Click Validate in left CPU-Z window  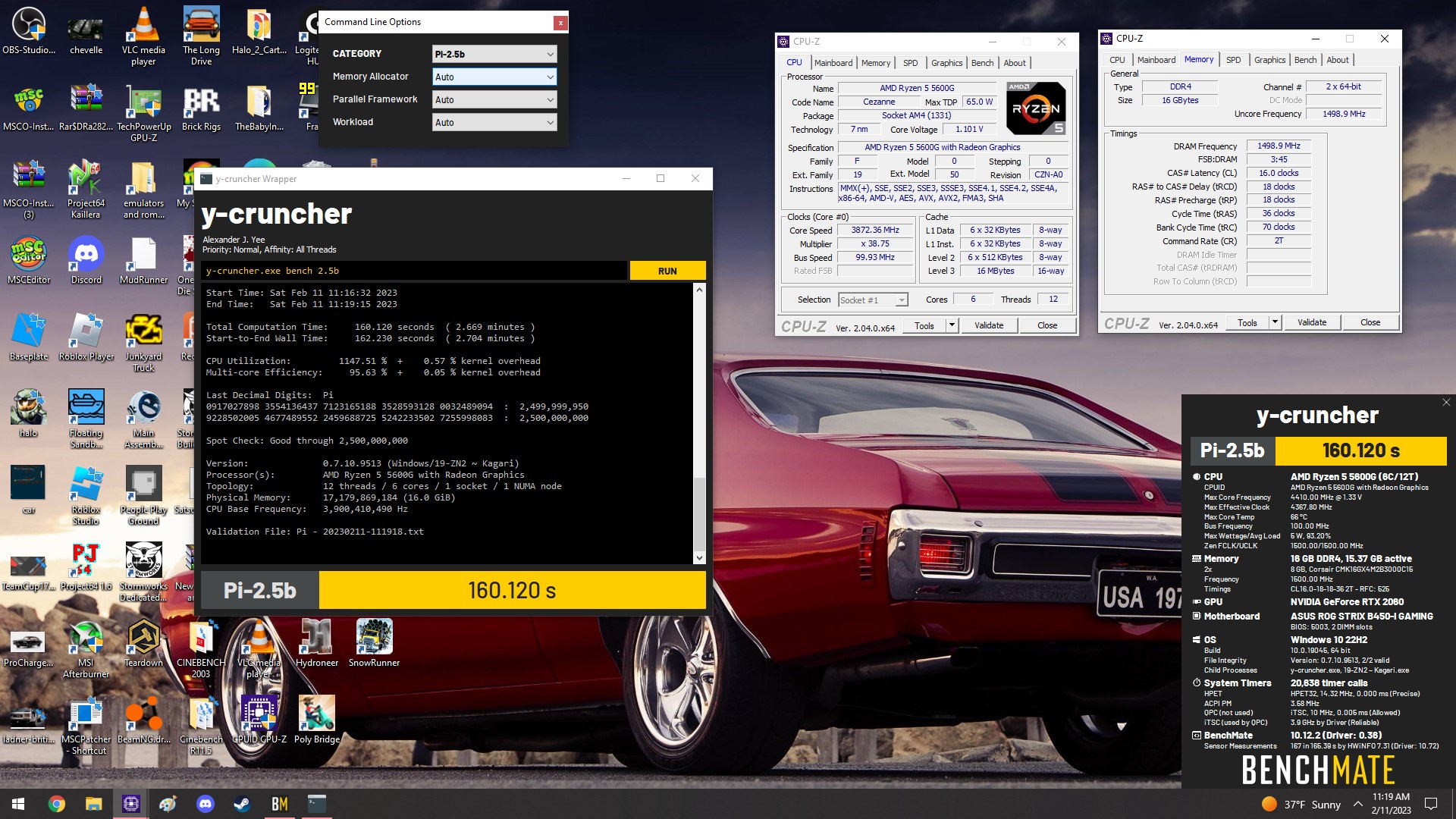click(989, 325)
